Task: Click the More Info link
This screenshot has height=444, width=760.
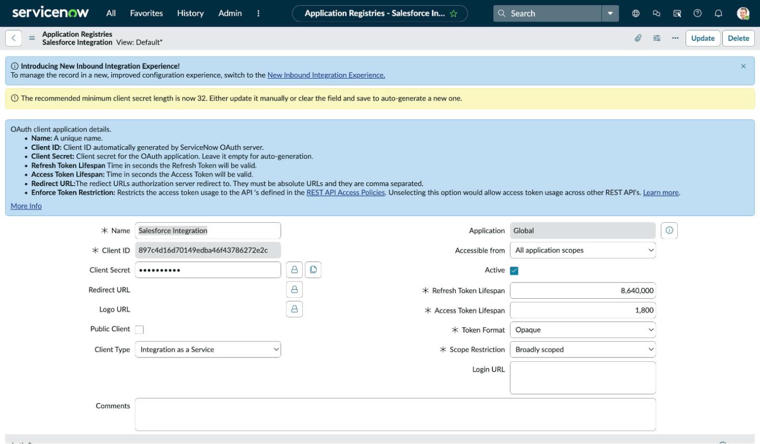Action: click(26, 206)
